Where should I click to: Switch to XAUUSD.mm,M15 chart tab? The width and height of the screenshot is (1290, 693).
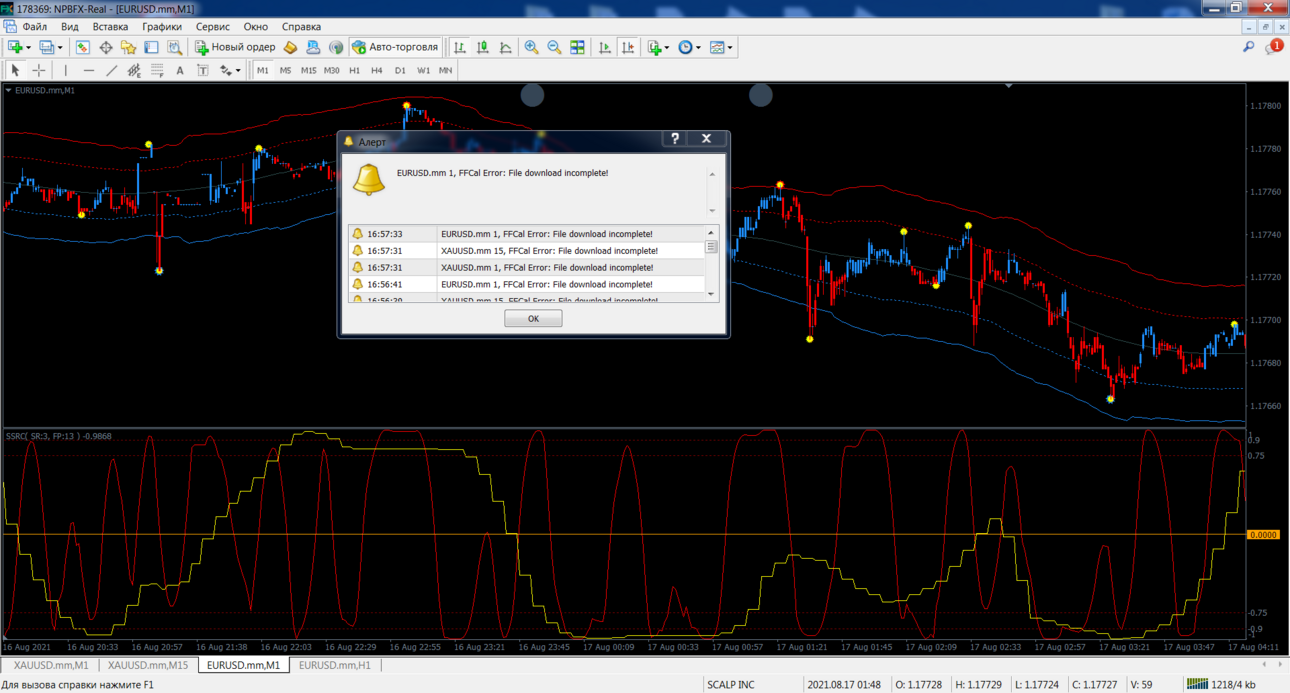[x=148, y=665]
